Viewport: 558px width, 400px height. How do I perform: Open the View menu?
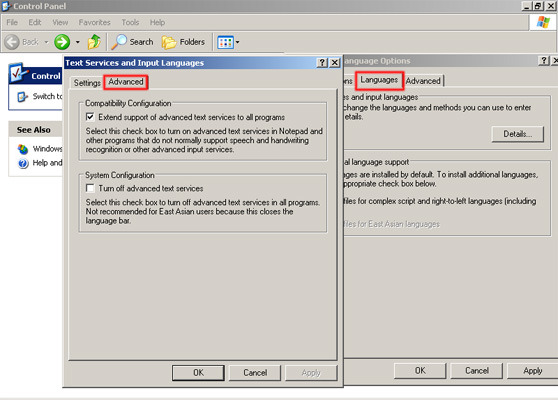pyautogui.click(x=60, y=22)
